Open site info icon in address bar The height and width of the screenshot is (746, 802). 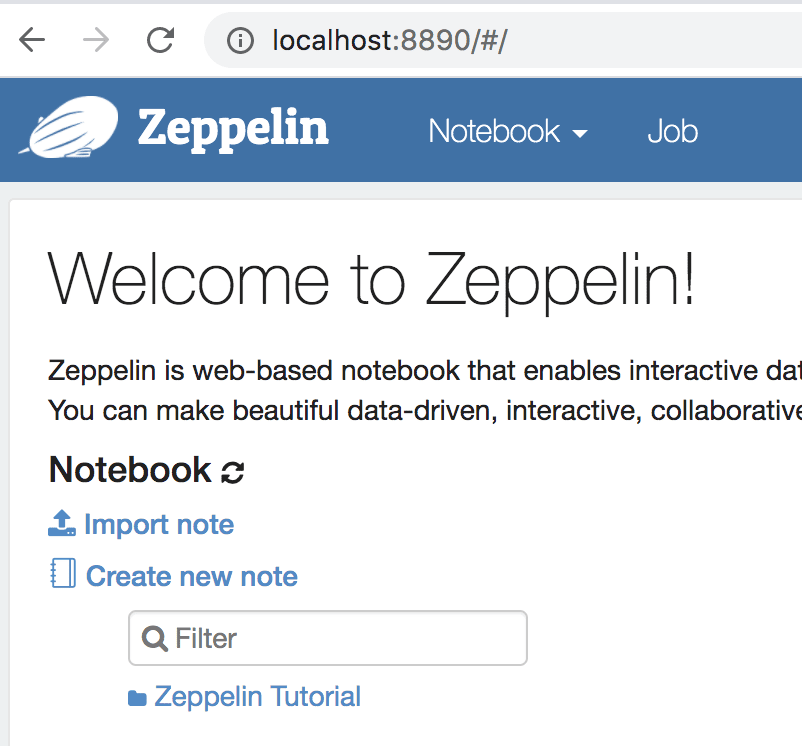240,40
